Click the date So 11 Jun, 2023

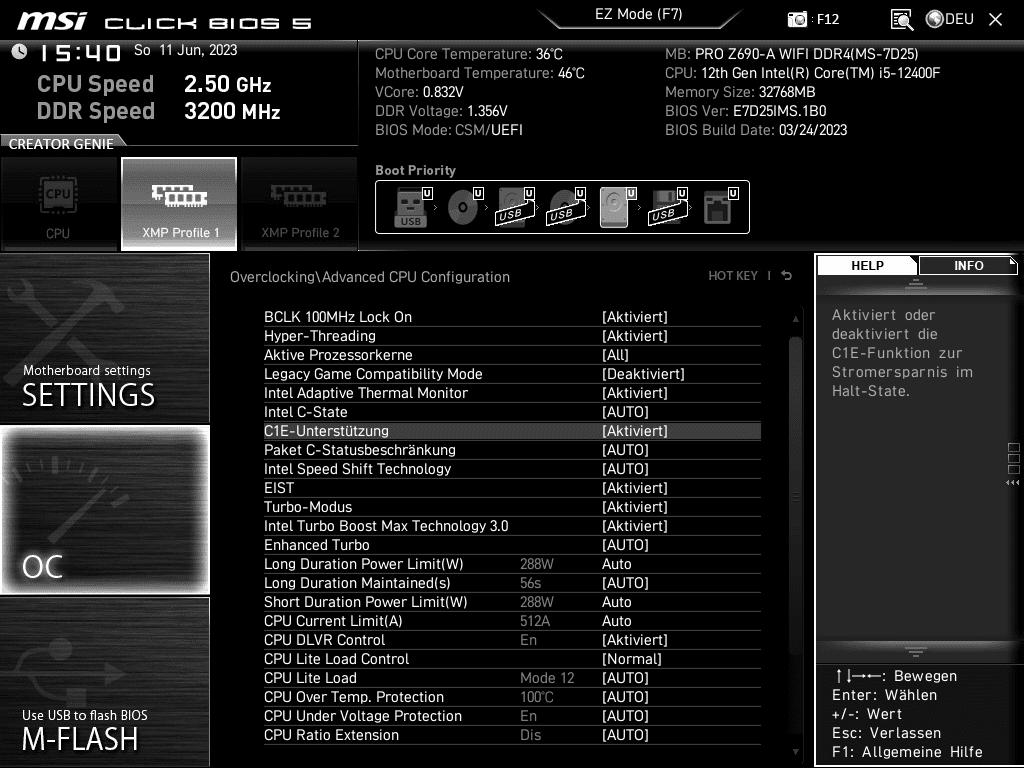(185, 50)
